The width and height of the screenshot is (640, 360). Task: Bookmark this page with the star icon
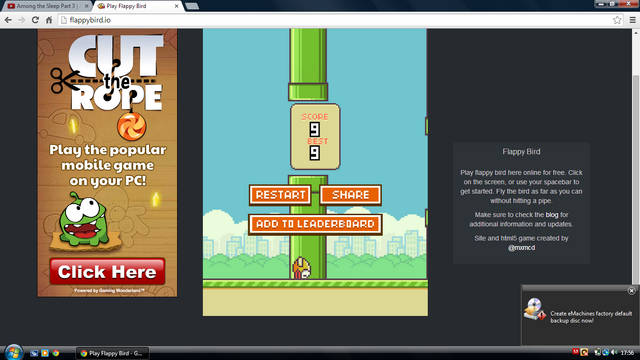pyautogui.click(x=617, y=20)
